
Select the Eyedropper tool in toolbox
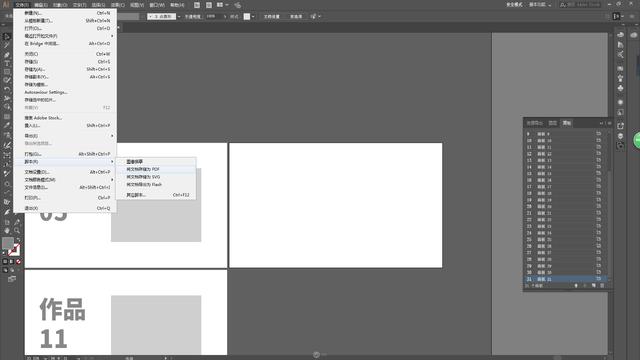[7, 125]
